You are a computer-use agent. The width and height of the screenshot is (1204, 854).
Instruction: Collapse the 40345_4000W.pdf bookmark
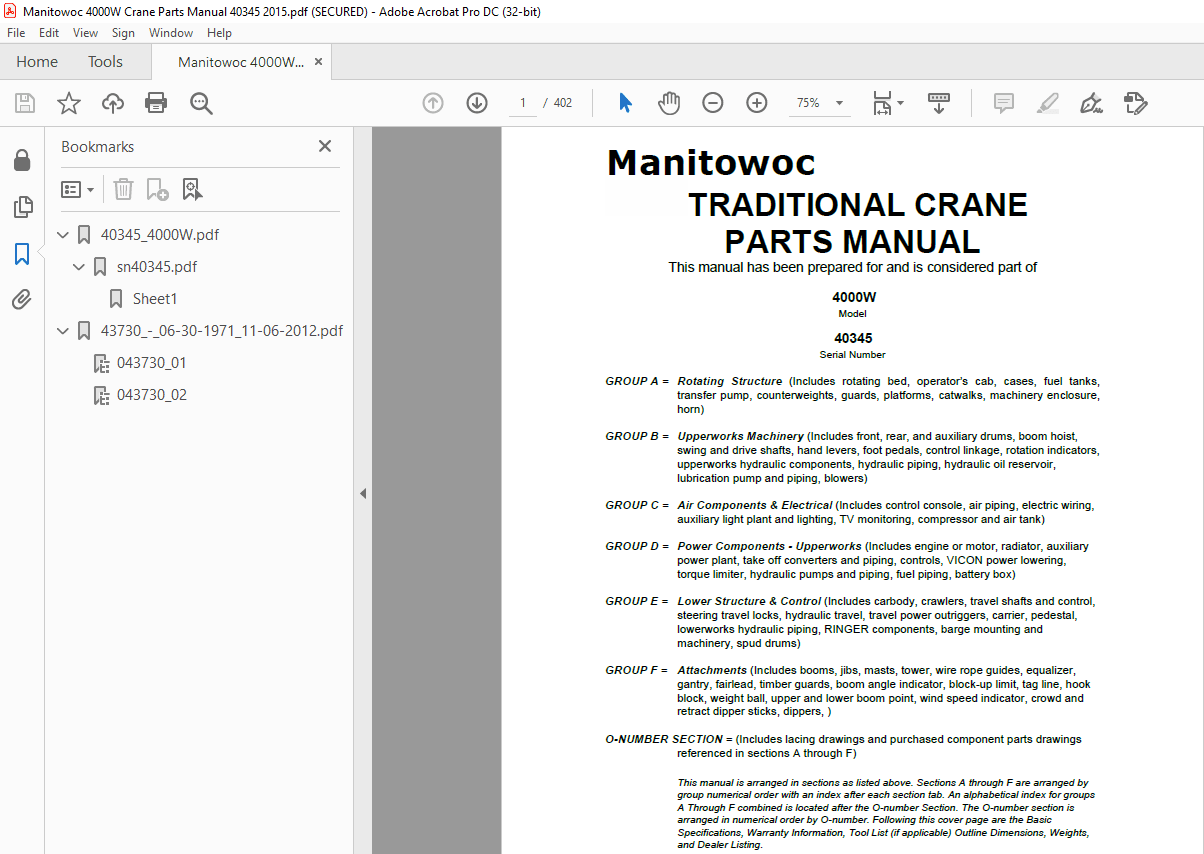tap(62, 234)
